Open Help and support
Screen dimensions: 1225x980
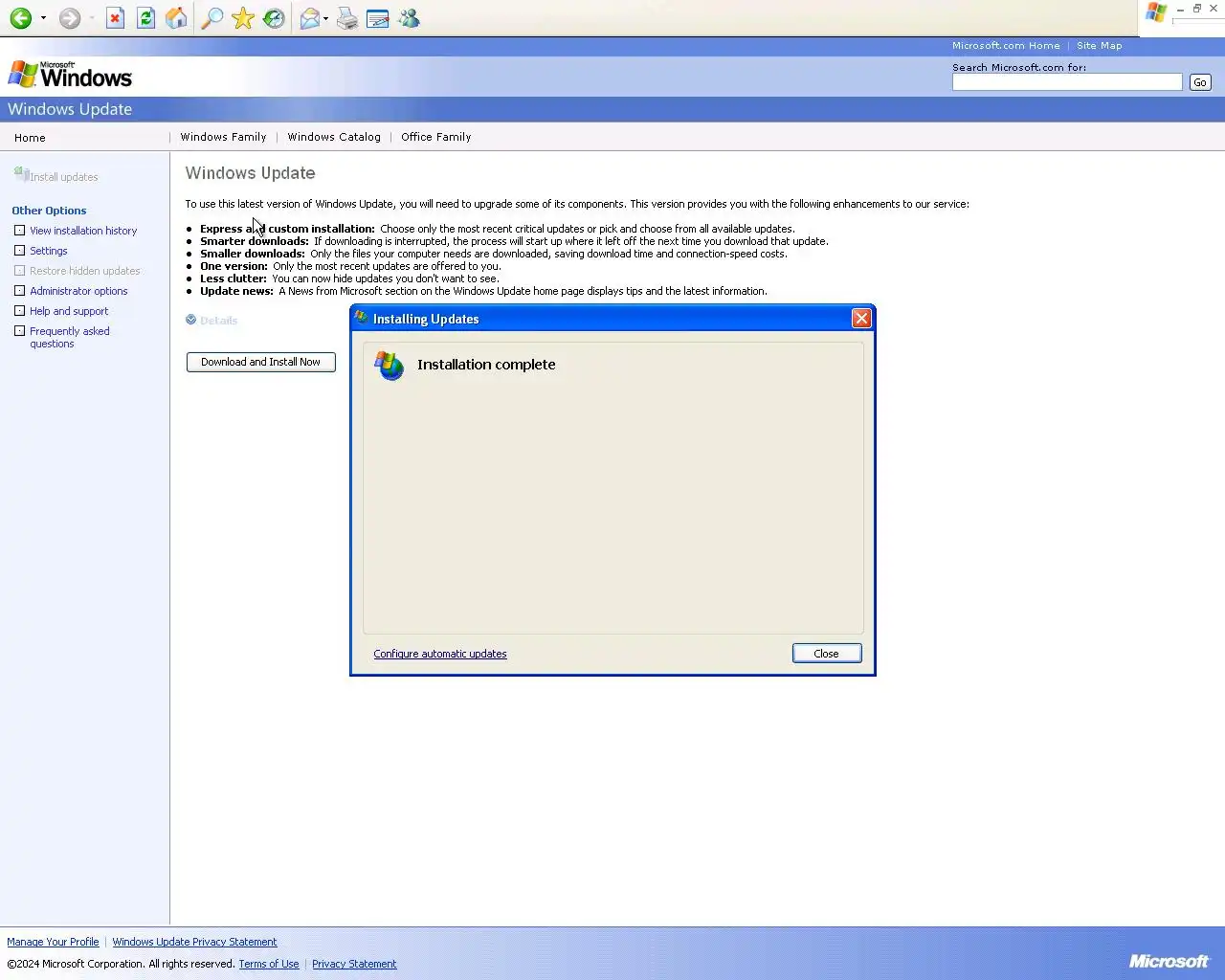(69, 311)
